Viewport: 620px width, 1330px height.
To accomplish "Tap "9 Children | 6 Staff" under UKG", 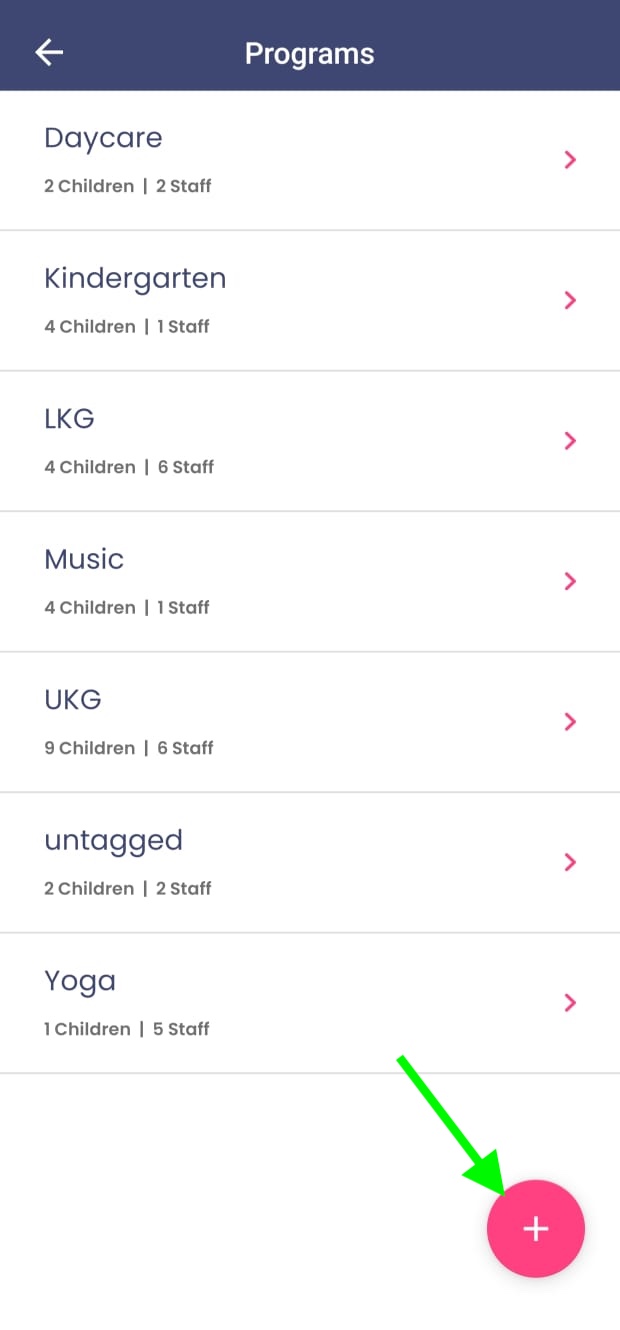I will pos(129,748).
